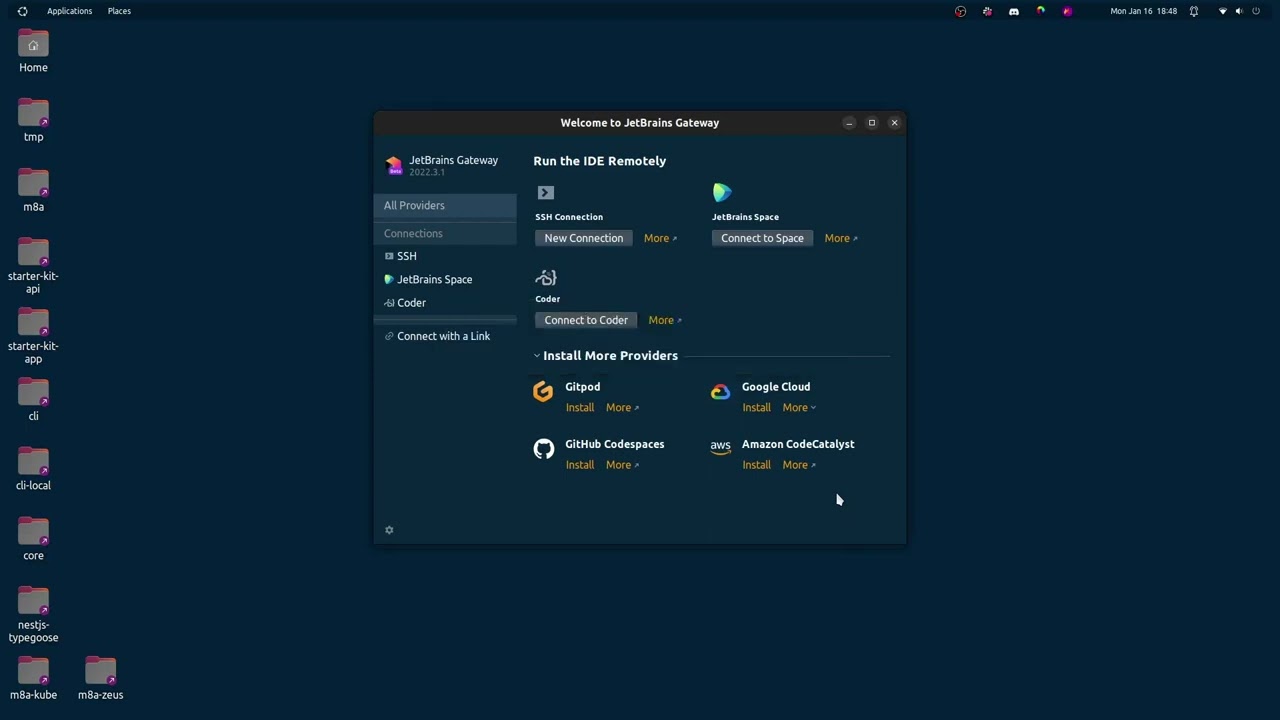The width and height of the screenshot is (1280, 720).
Task: Open Connect with a Link
Action: (x=445, y=336)
